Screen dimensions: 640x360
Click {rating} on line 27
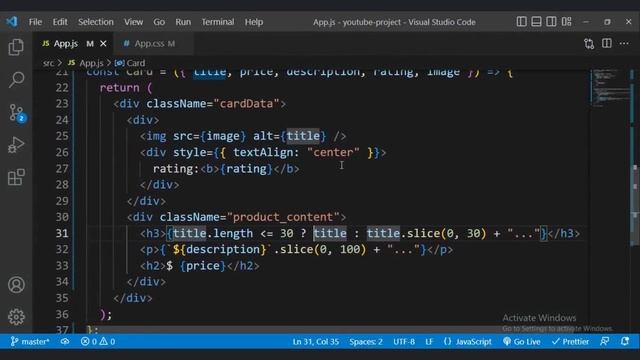point(246,169)
